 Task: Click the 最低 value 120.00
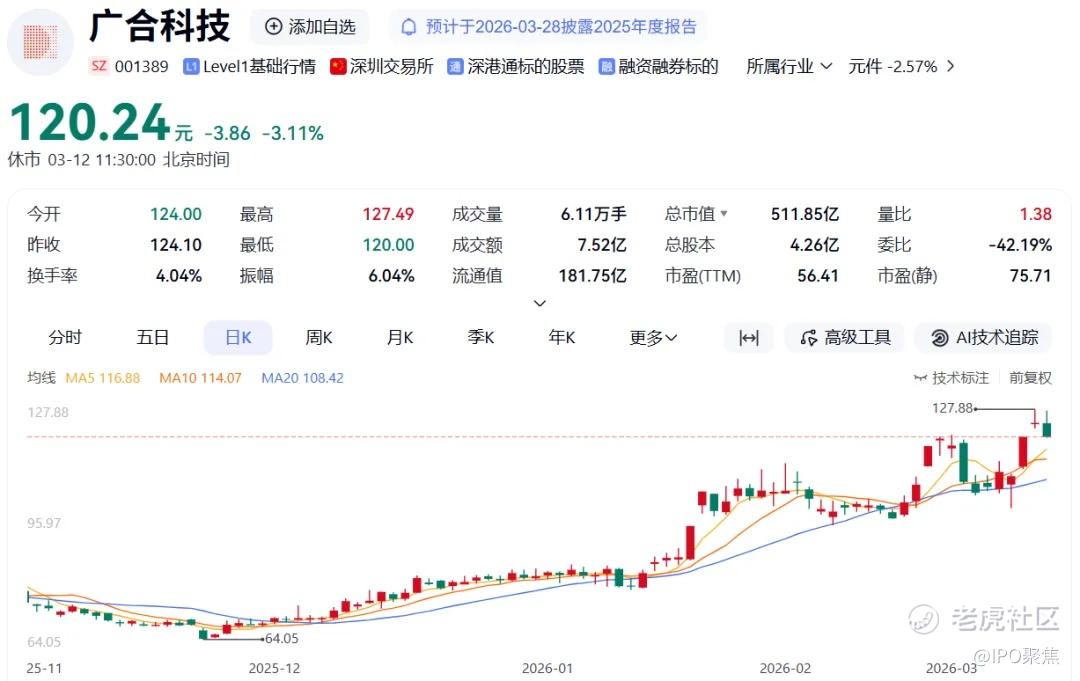tap(388, 244)
